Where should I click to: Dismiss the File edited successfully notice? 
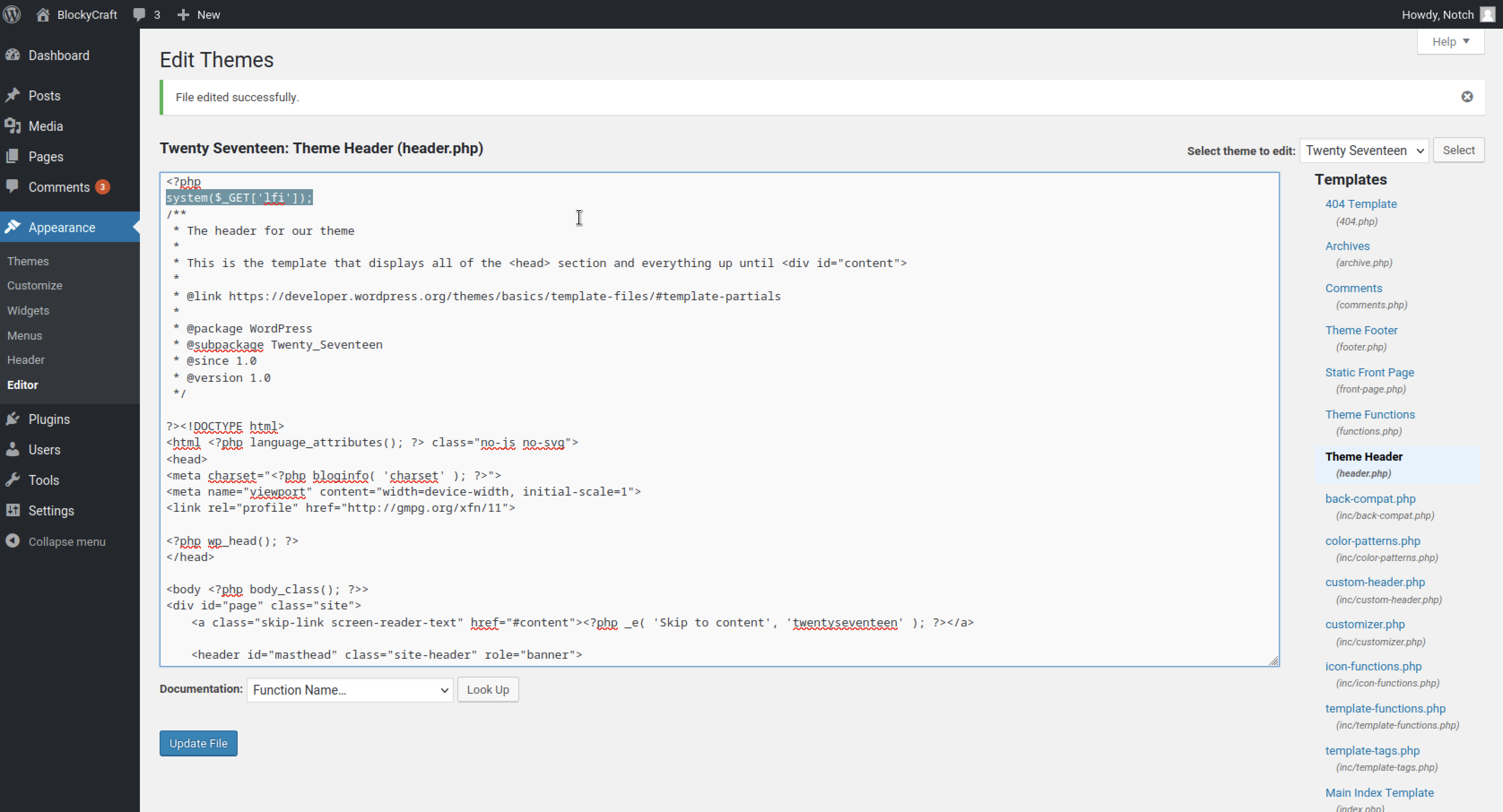click(1467, 97)
